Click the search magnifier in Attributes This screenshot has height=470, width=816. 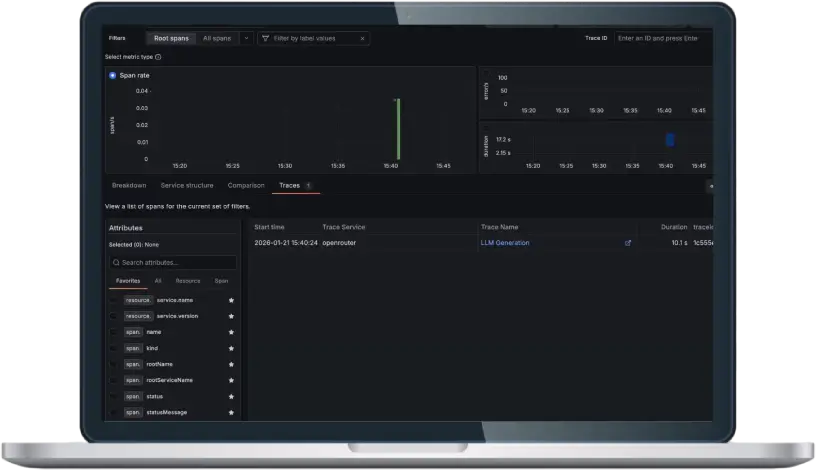(x=116, y=263)
